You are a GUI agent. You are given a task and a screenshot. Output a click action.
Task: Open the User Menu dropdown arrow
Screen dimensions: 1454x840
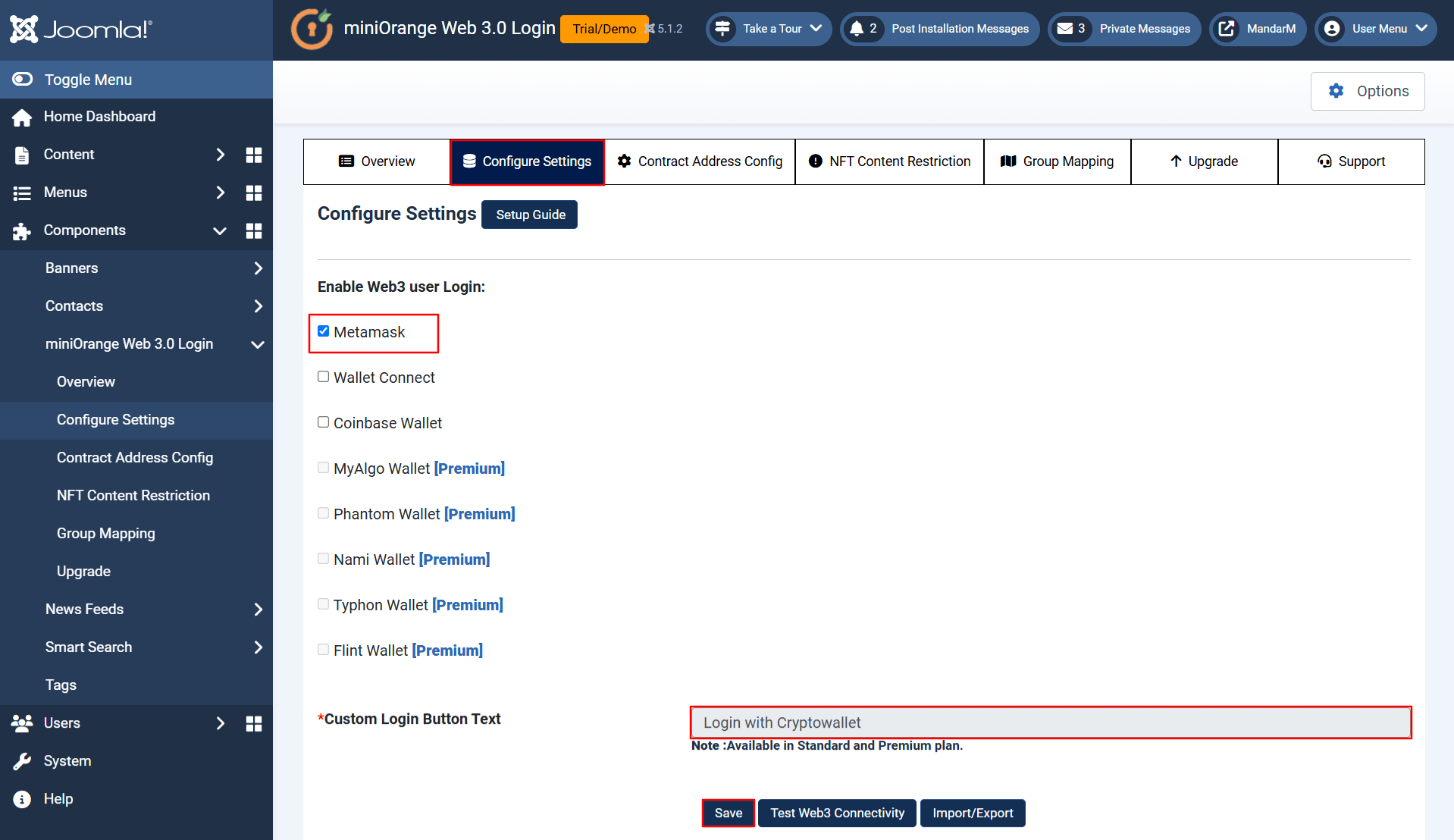click(x=1421, y=29)
